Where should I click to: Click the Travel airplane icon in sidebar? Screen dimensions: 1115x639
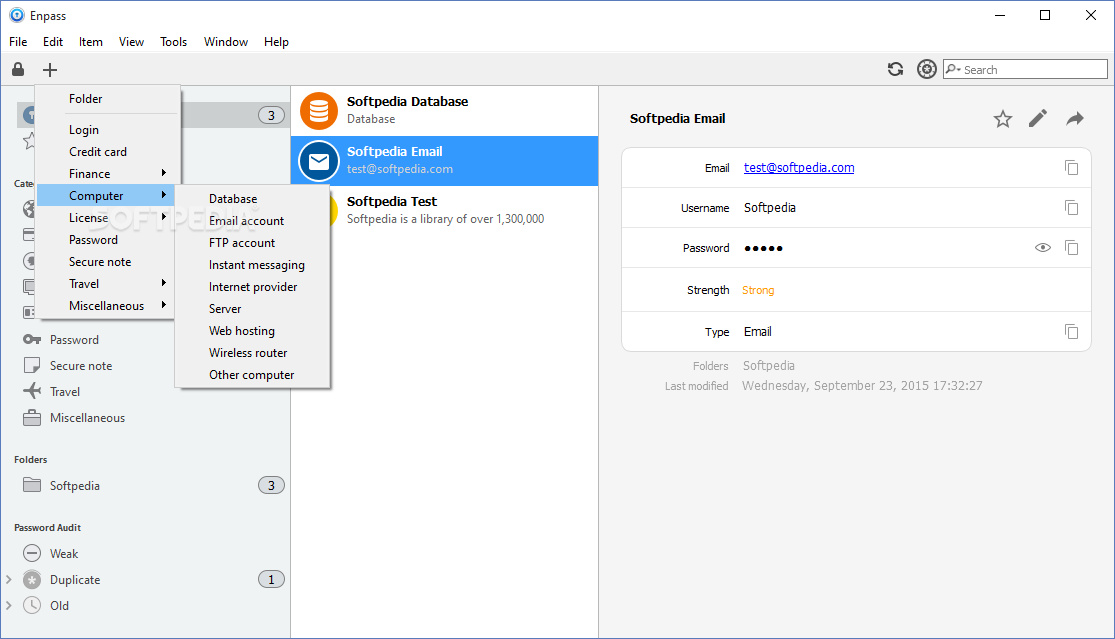pos(32,391)
